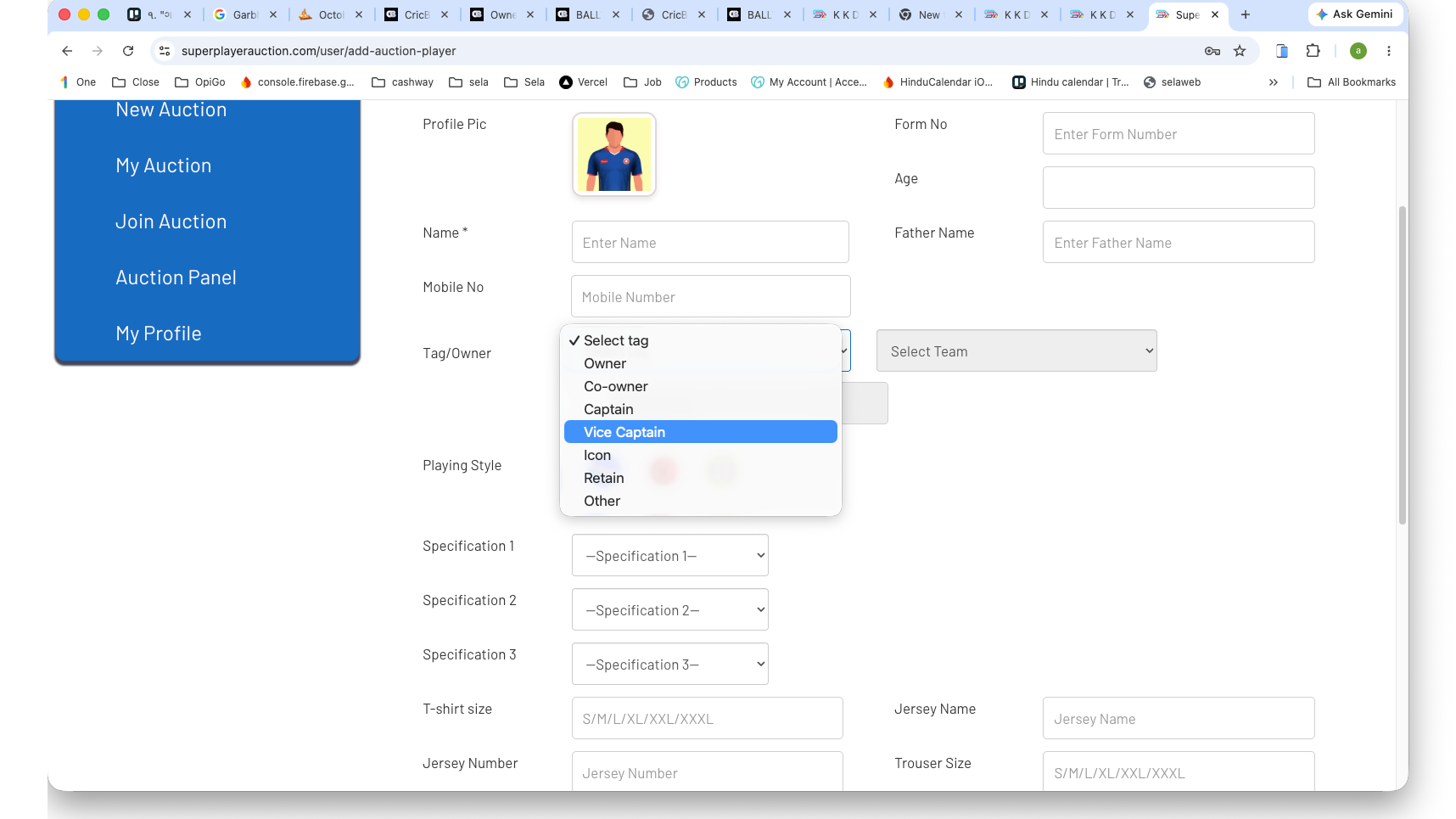Choose Vice Captain from the tag list
This screenshot has height=819, width=1456.
701,432
